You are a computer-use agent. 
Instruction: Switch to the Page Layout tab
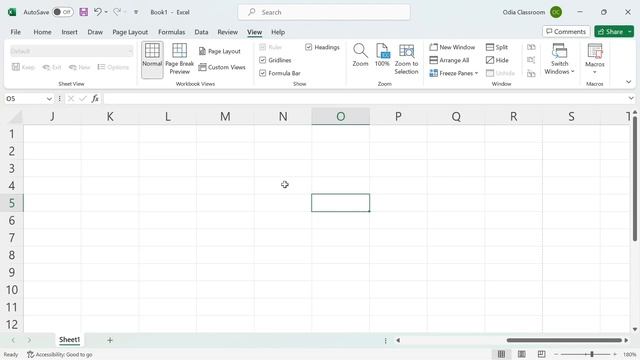click(130, 32)
